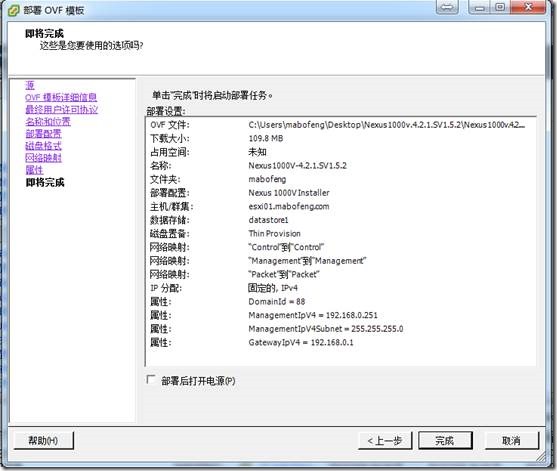Click the 未知 disk space value
This screenshot has width=557, height=471.
tap(257, 152)
